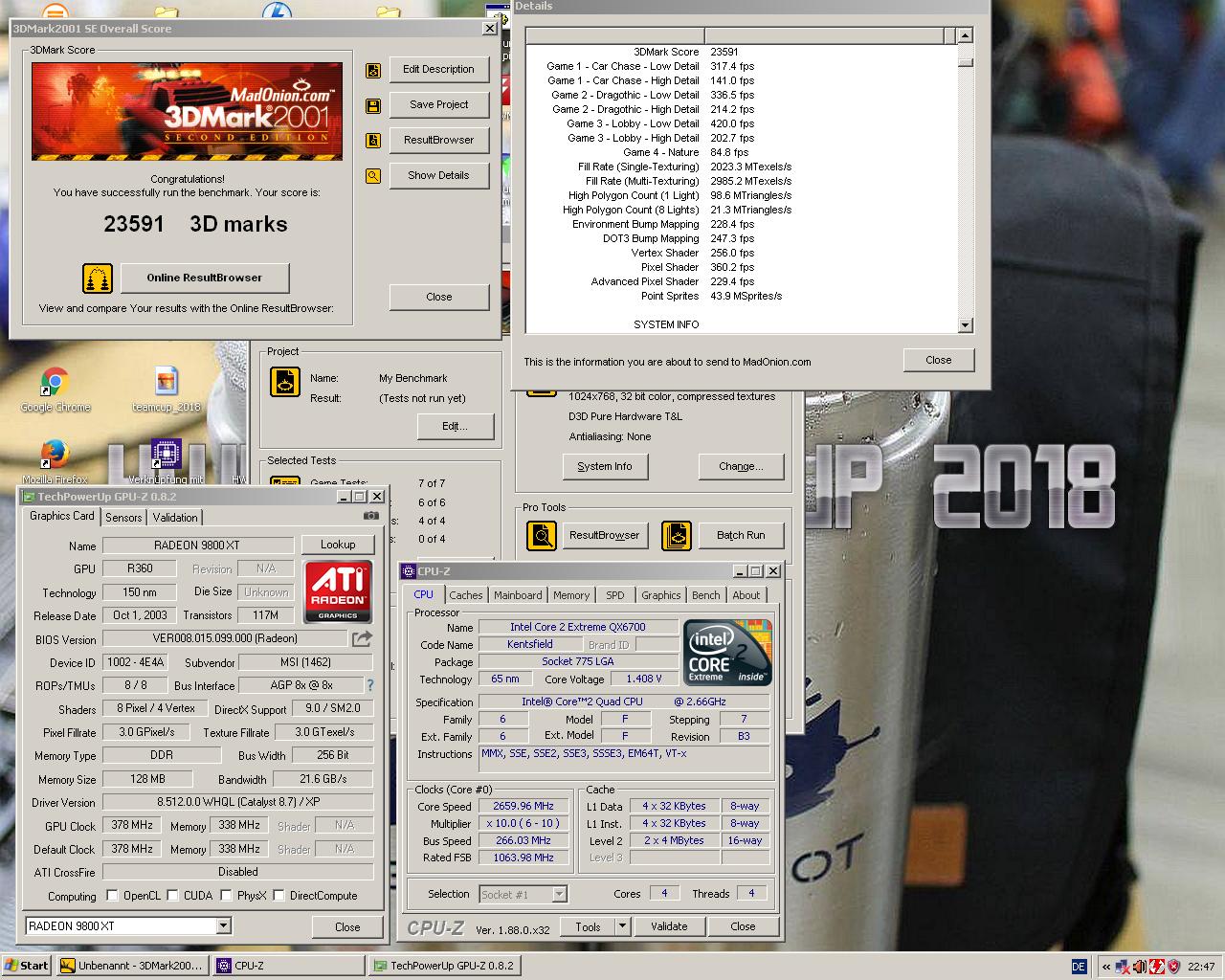Click the Project icon in 3DMark window
The width and height of the screenshot is (1225, 980).
click(x=285, y=382)
